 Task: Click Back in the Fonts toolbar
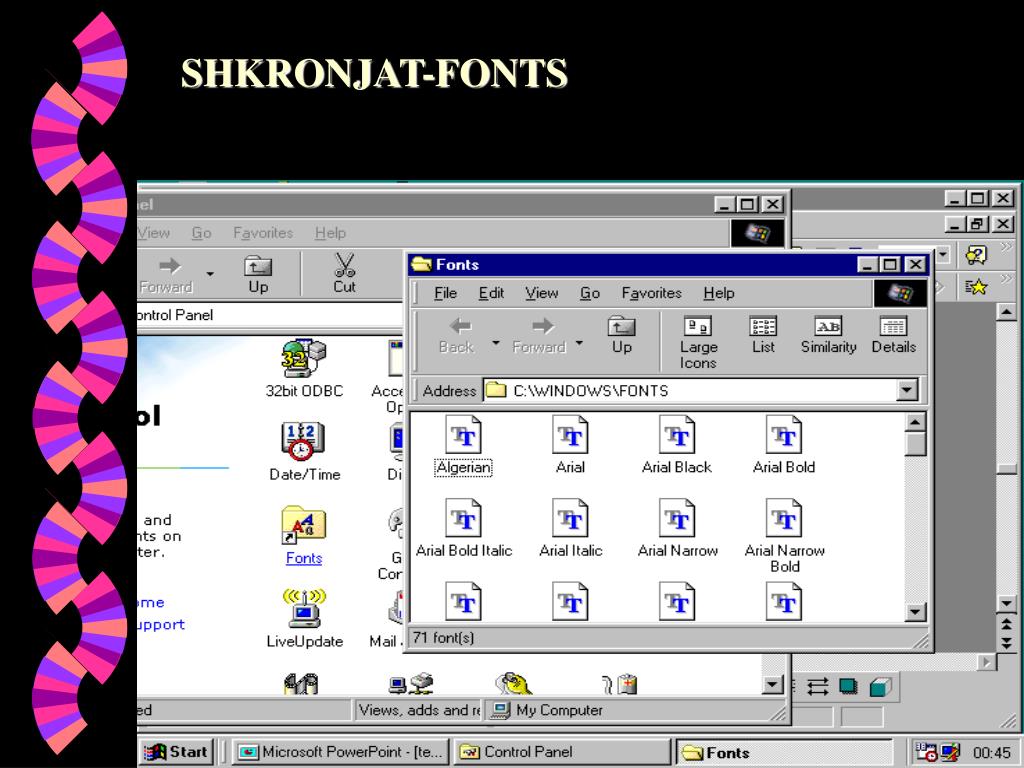pos(456,336)
